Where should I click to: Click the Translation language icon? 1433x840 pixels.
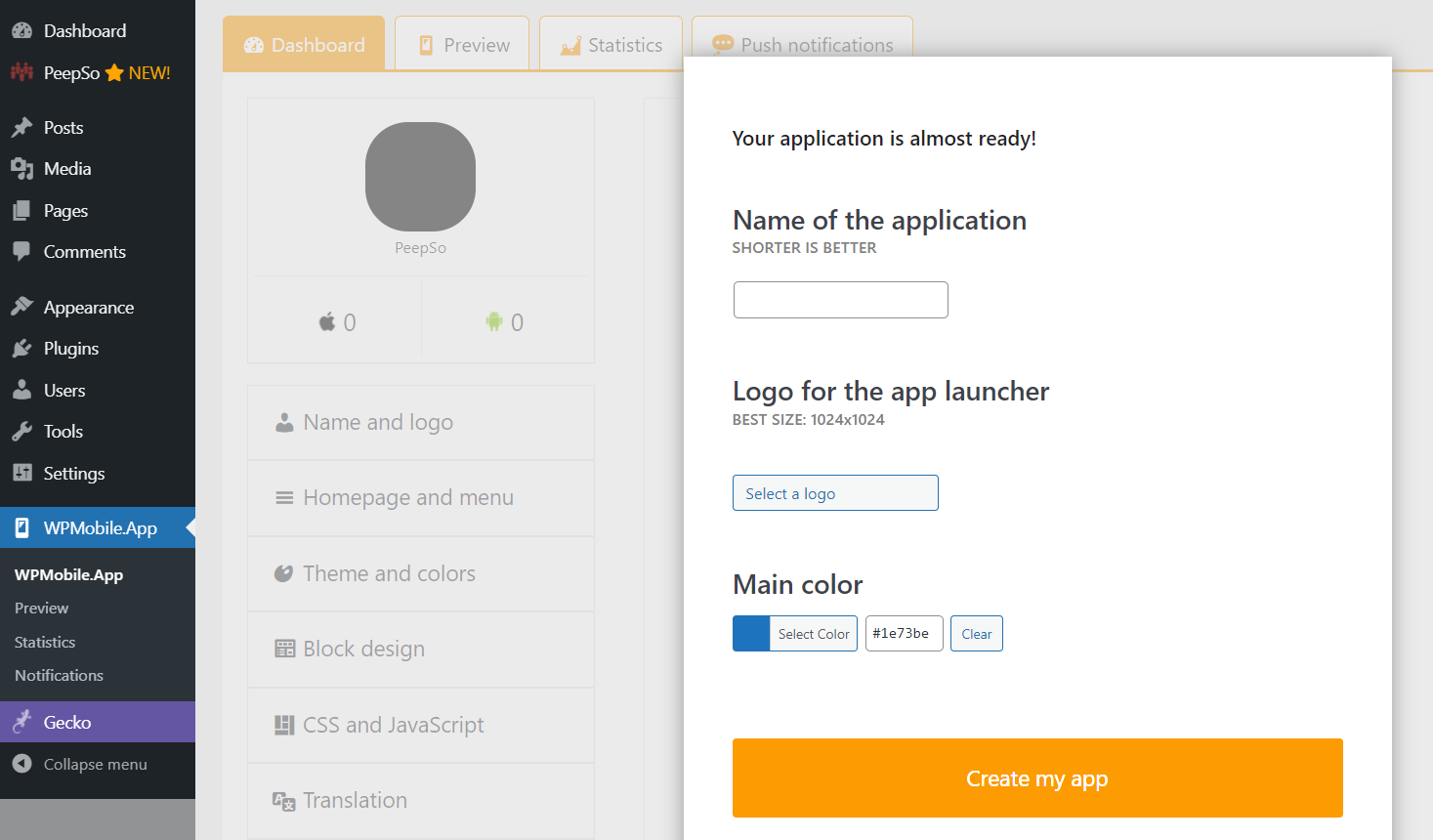tap(284, 801)
